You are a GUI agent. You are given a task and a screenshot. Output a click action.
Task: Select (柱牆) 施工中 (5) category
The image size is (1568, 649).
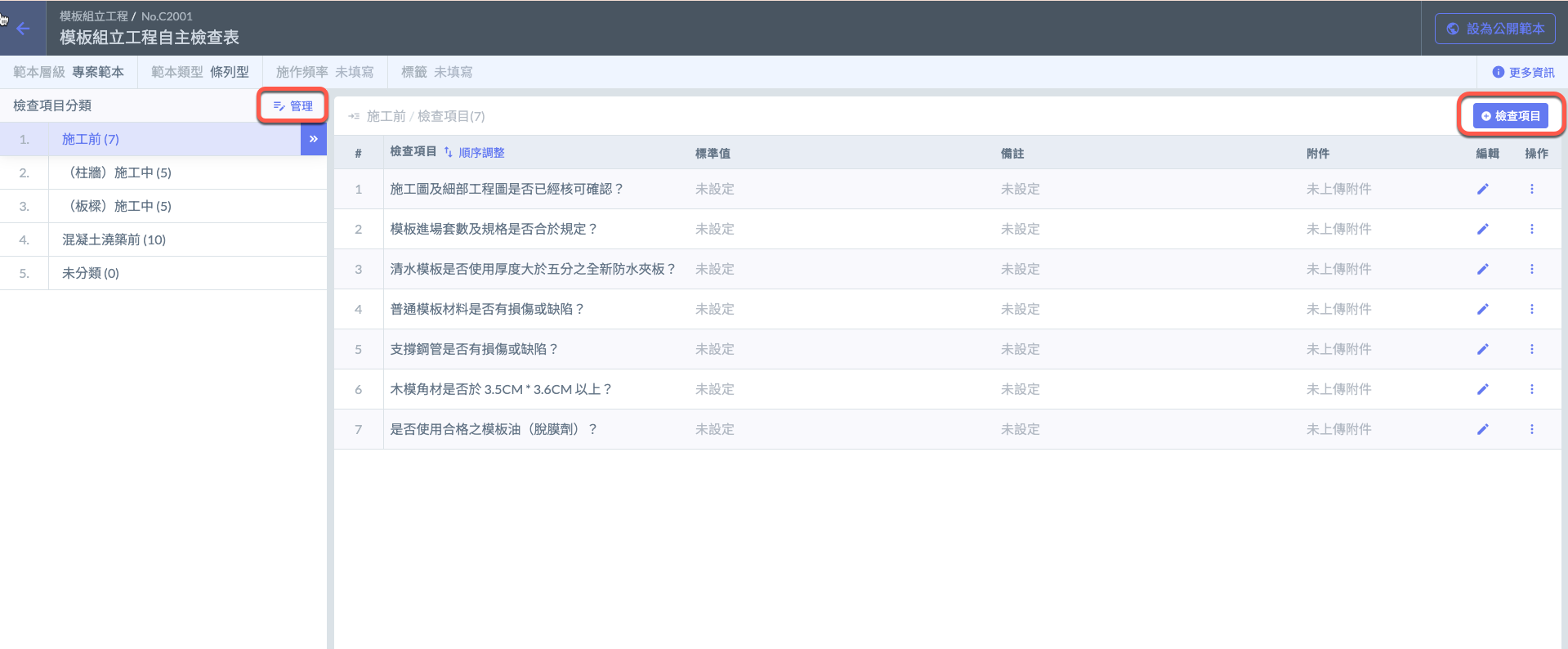(x=120, y=172)
